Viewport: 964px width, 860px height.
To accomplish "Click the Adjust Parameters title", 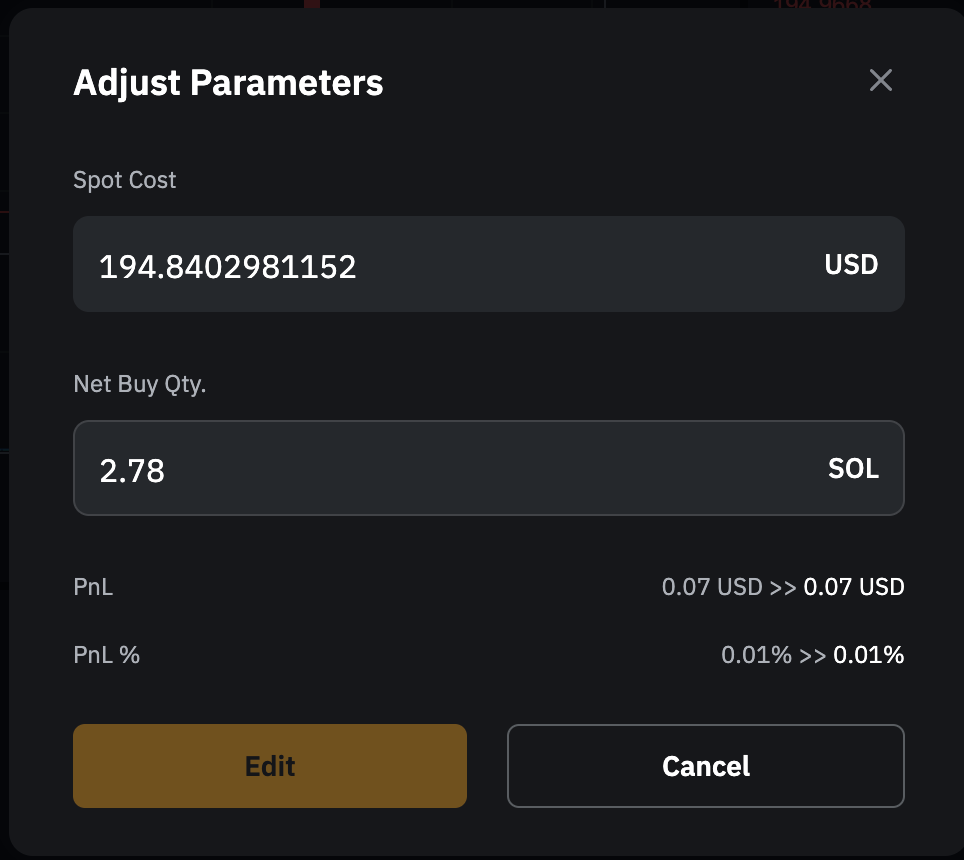I will tap(228, 82).
